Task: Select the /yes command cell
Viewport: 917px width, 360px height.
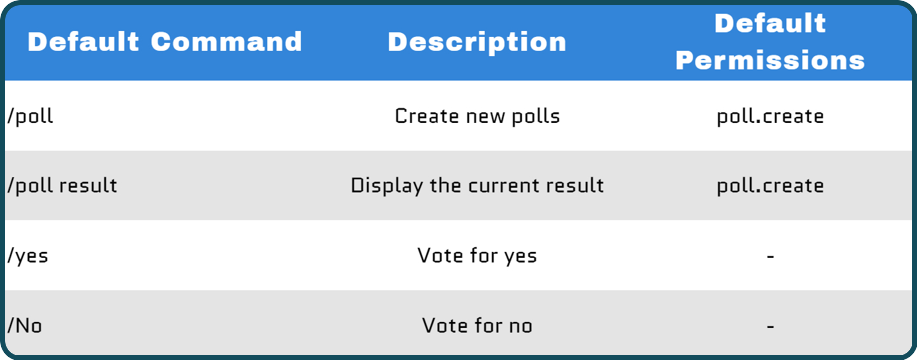Action: click(27, 256)
